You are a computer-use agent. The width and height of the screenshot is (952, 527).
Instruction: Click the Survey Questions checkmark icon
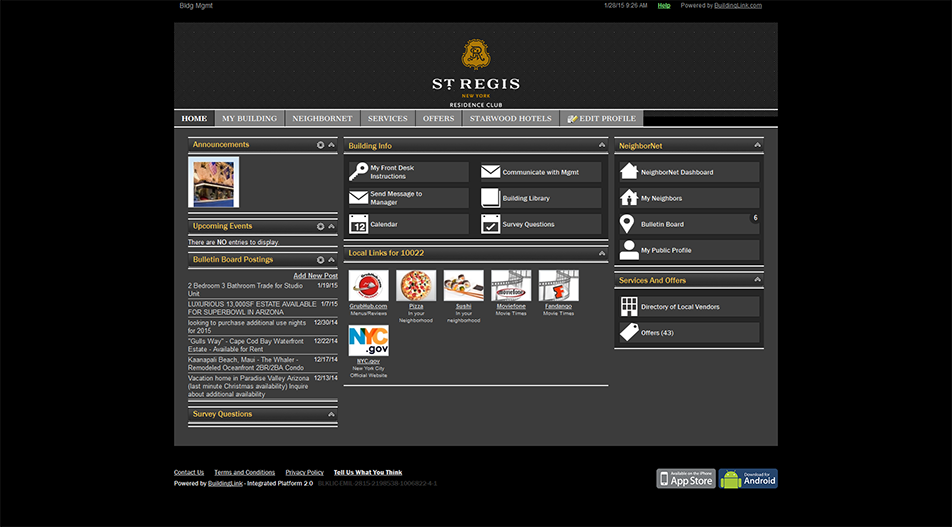491,224
